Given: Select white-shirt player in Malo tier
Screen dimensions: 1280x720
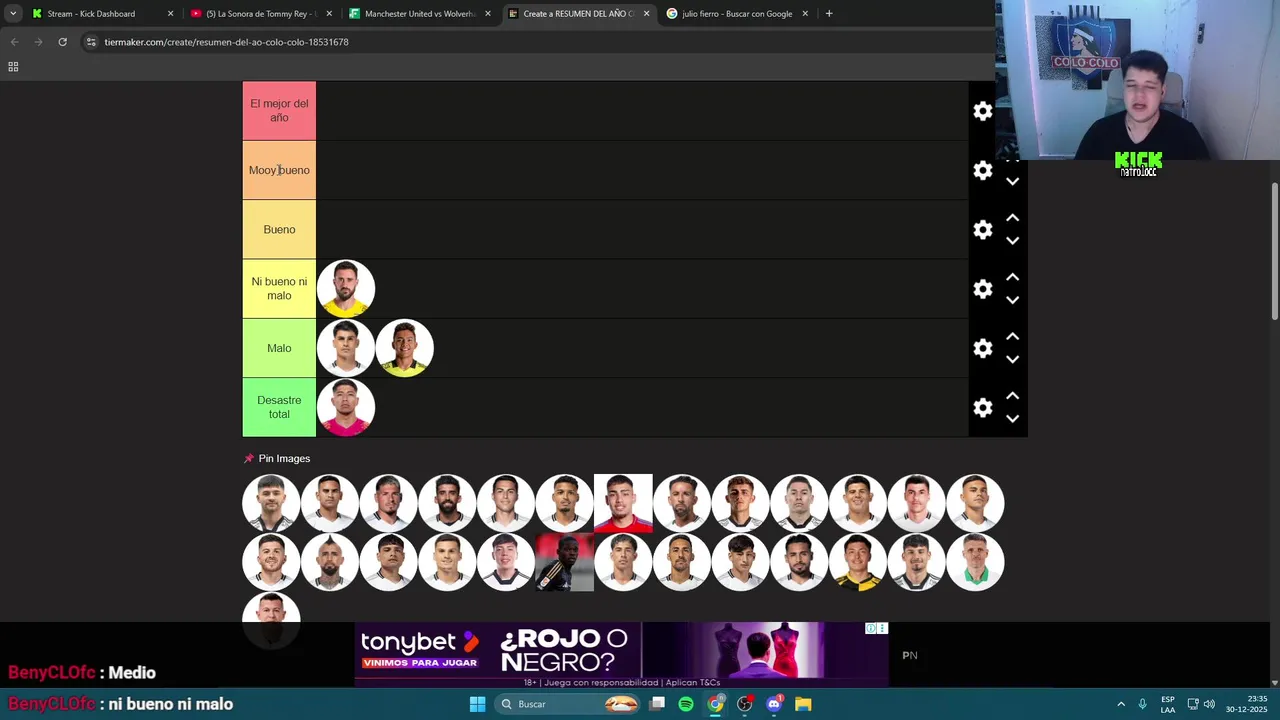Looking at the screenshot, I should tap(346, 348).
